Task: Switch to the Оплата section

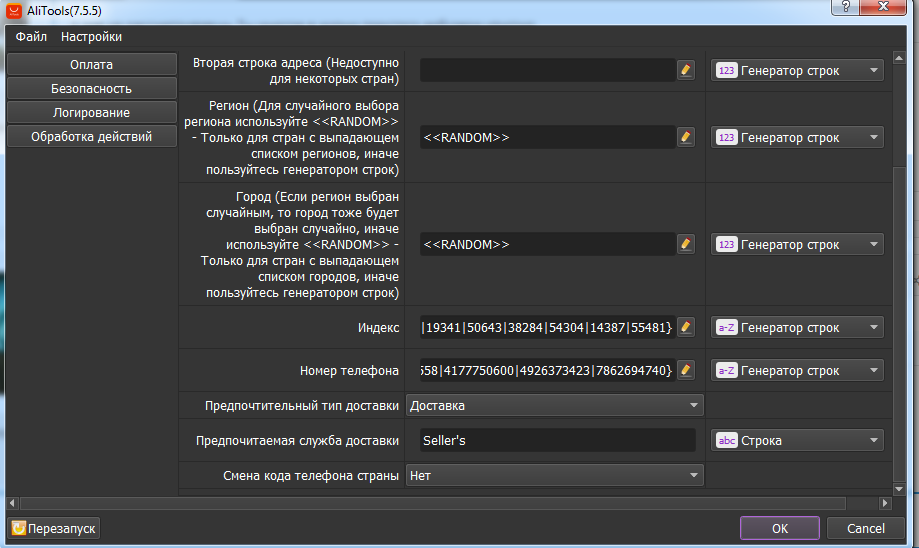Action: point(91,64)
